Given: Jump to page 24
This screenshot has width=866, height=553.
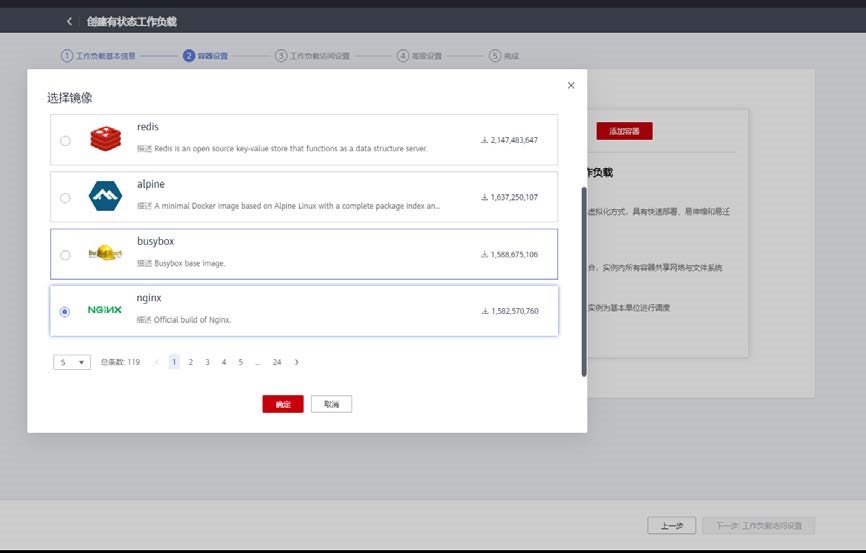Looking at the screenshot, I should click(277, 362).
